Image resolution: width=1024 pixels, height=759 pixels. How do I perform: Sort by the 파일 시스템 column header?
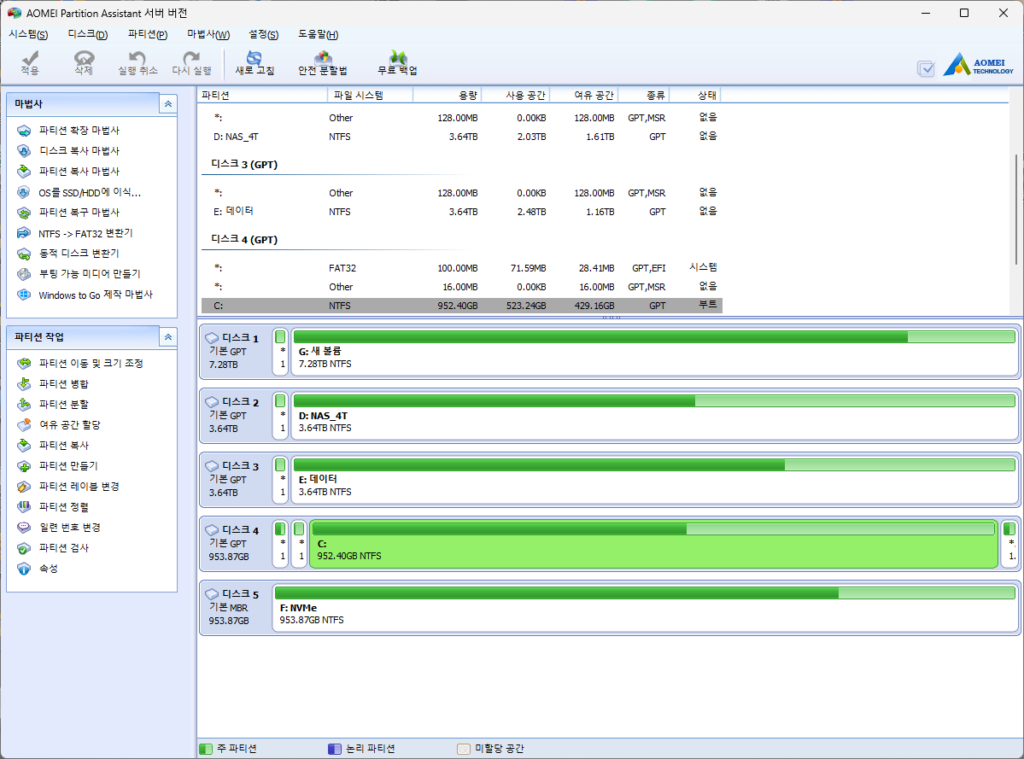[x=357, y=95]
